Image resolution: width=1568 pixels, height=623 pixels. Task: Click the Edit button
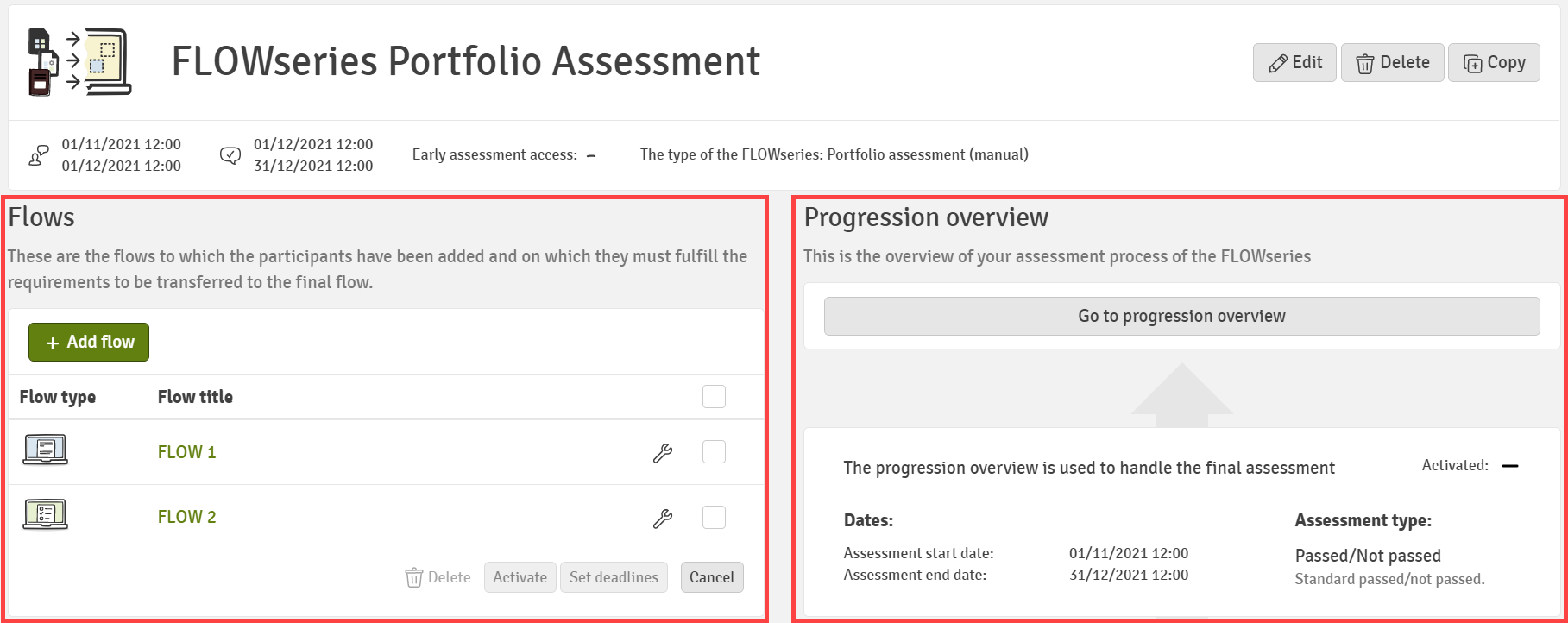[x=1294, y=62]
